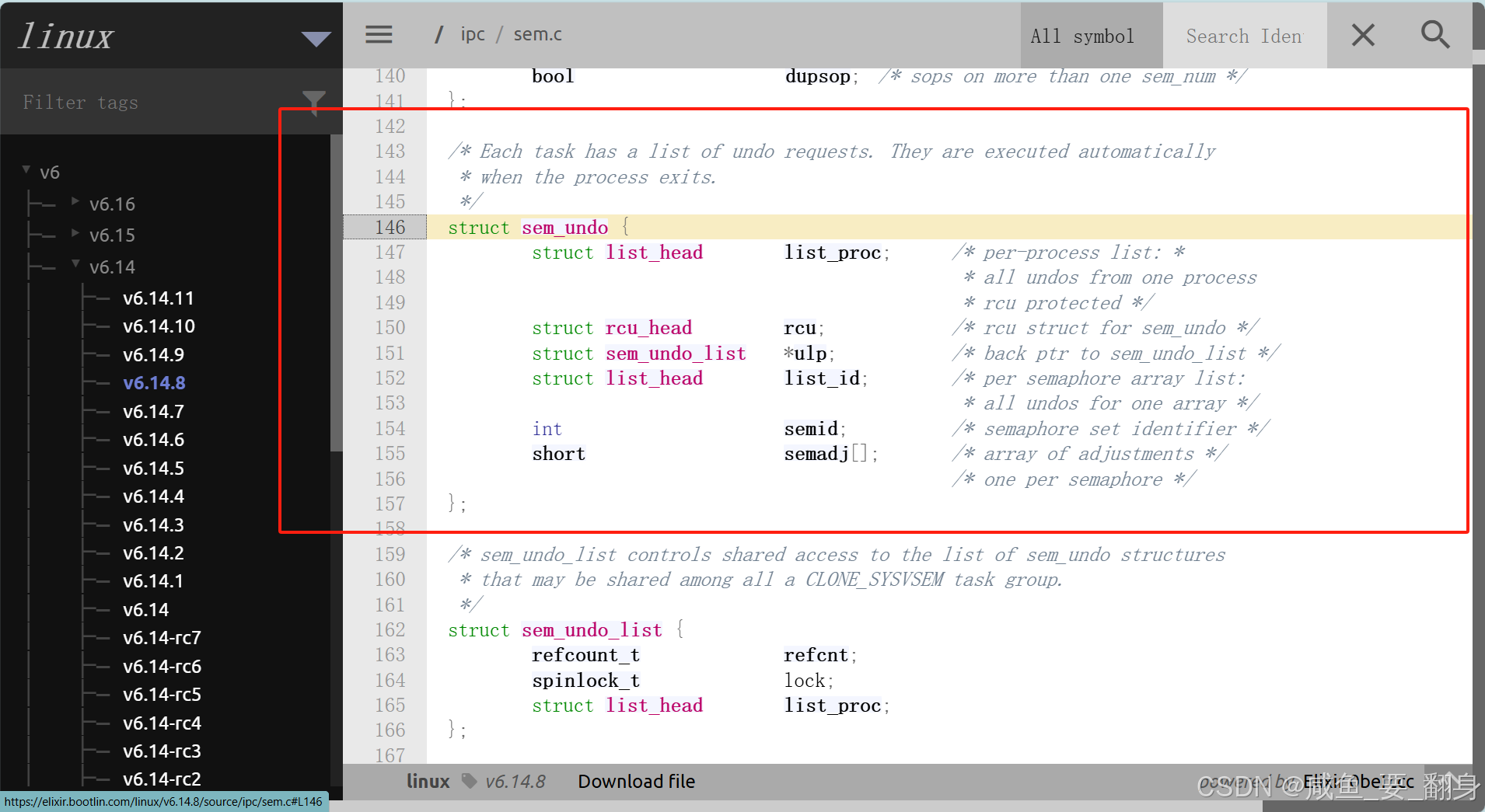The height and width of the screenshot is (812, 1485).
Task: Click linux project name in footer
Action: tap(428, 782)
